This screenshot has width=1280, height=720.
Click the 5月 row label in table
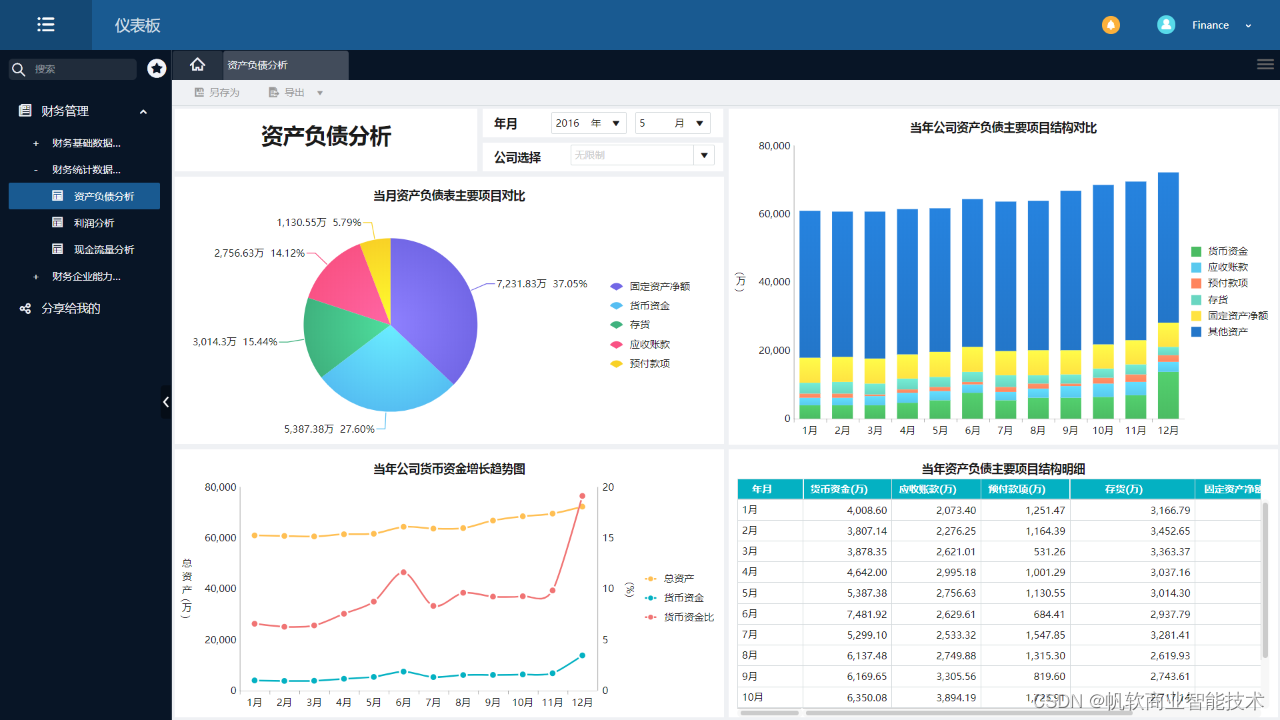pyautogui.click(x=750, y=593)
